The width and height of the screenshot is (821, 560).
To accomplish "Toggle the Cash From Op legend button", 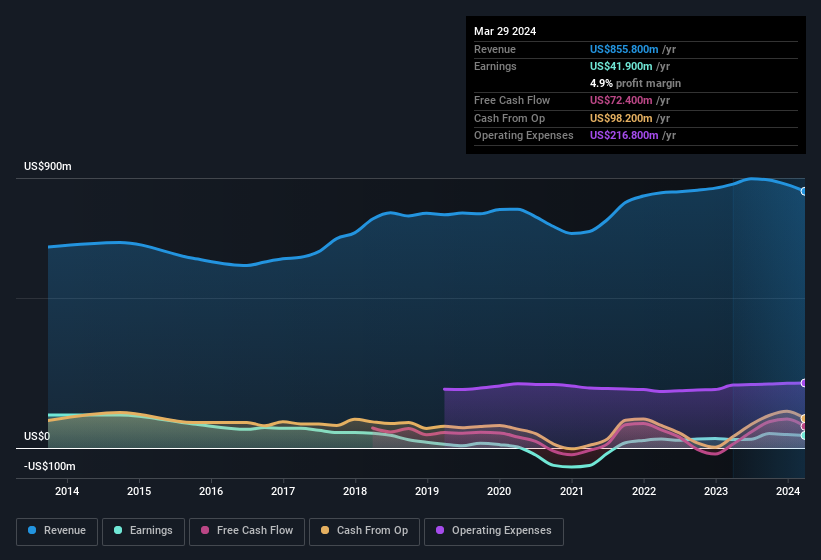I will (364, 531).
